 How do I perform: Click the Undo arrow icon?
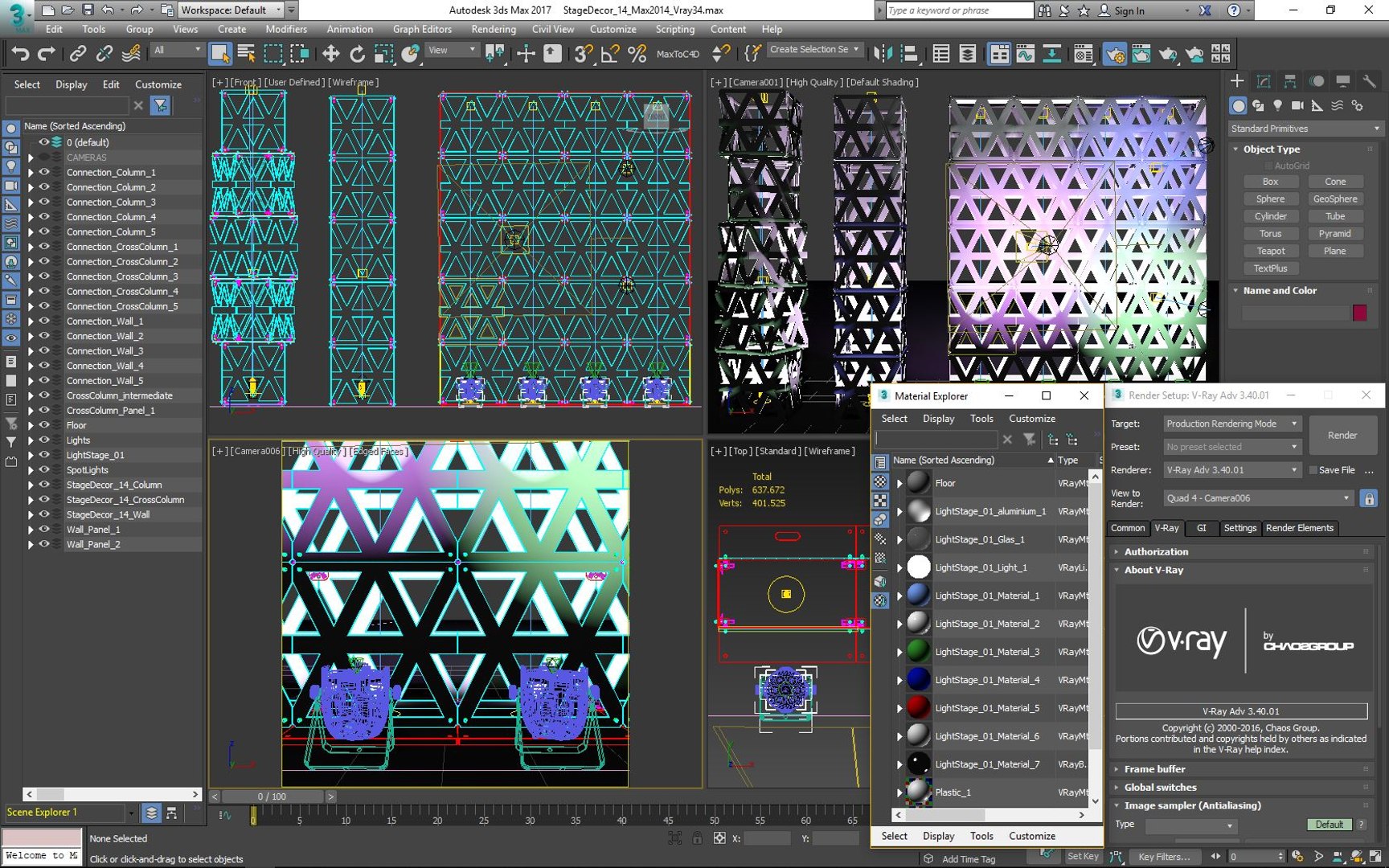coord(20,54)
